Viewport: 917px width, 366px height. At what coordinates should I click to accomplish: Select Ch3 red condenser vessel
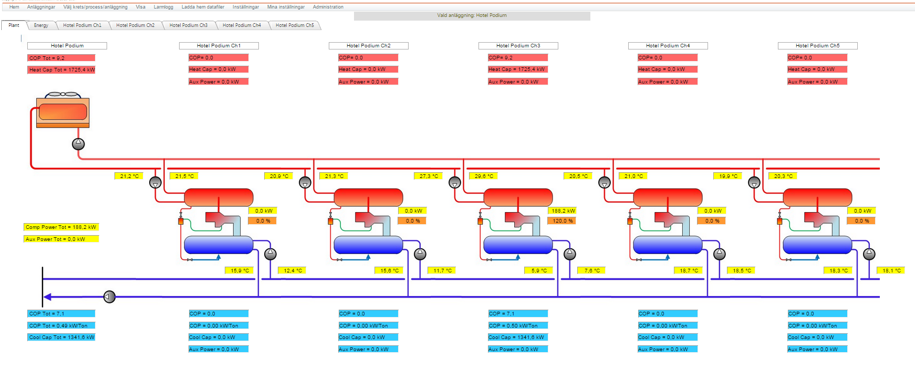[518, 197]
